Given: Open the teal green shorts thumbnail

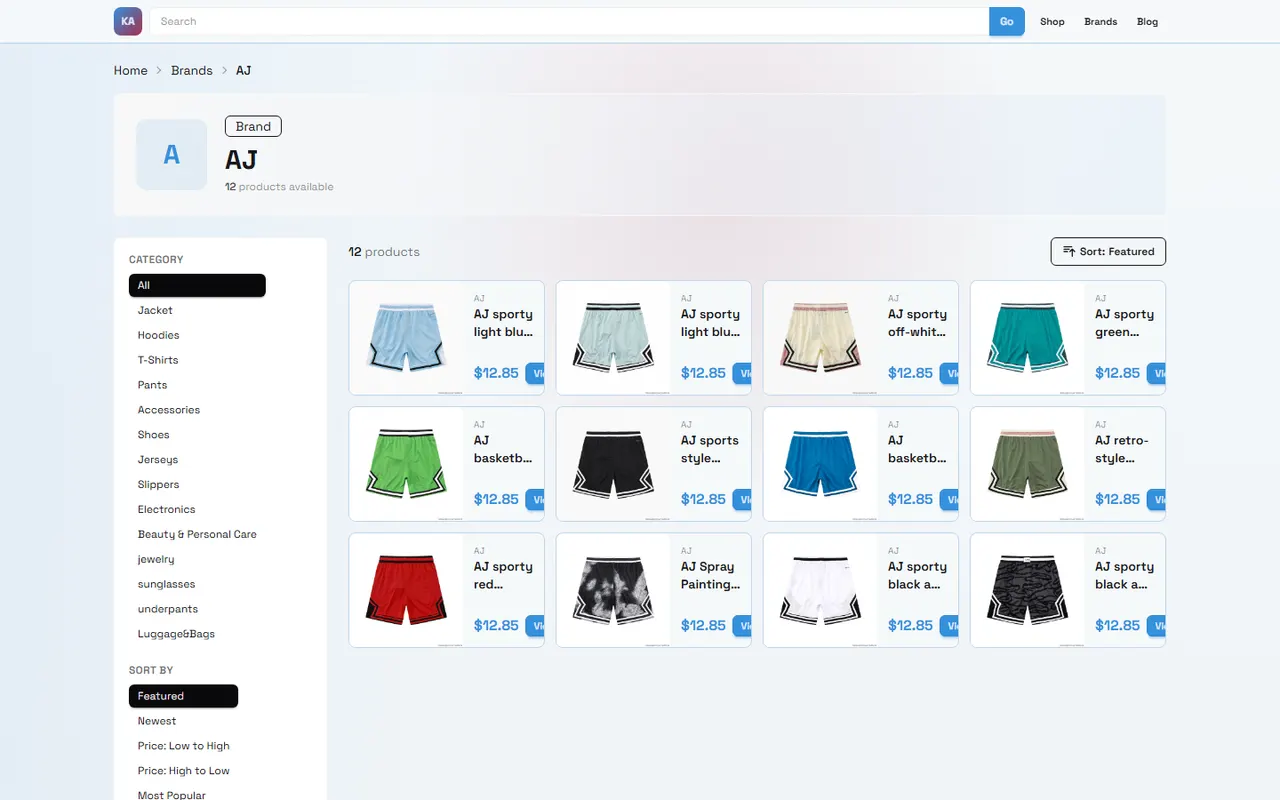Looking at the screenshot, I should click(x=1027, y=338).
